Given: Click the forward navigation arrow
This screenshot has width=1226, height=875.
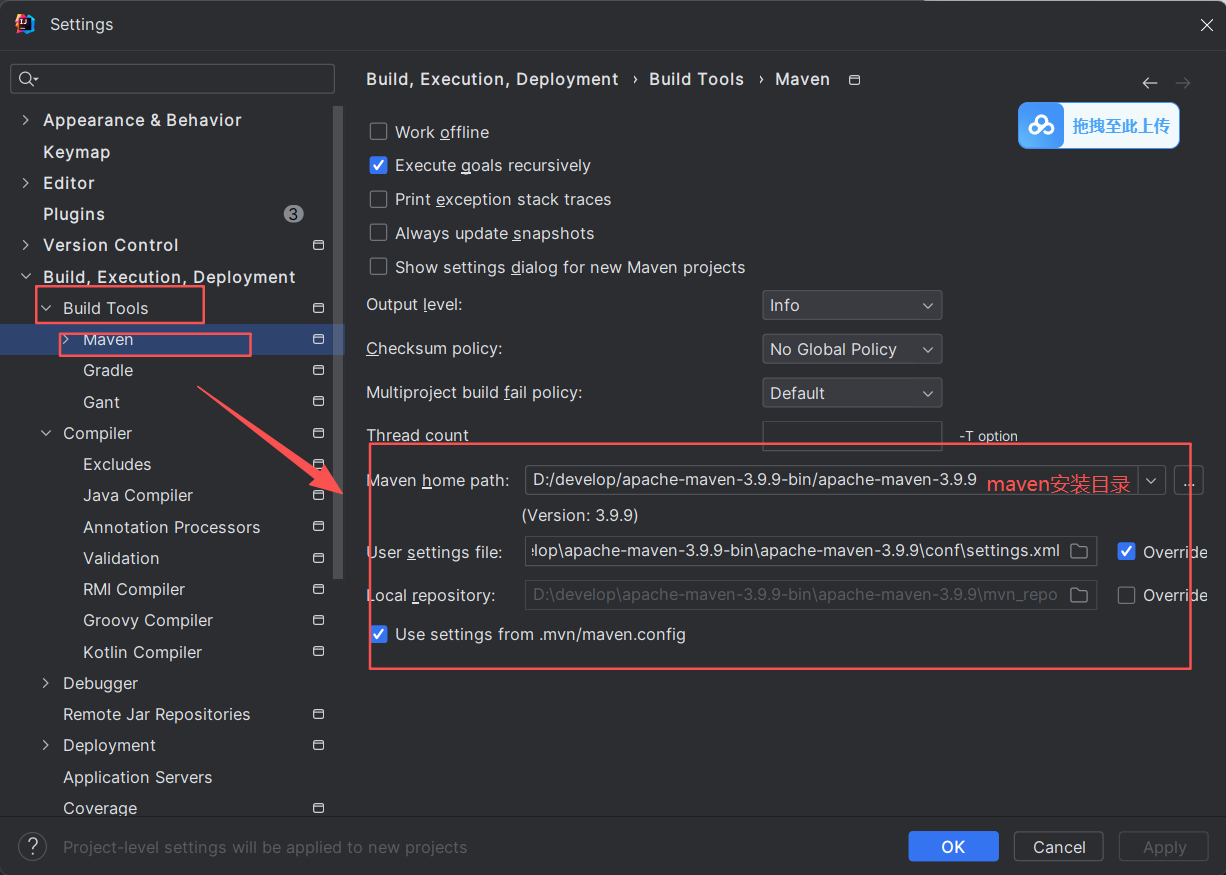Looking at the screenshot, I should point(1183,83).
